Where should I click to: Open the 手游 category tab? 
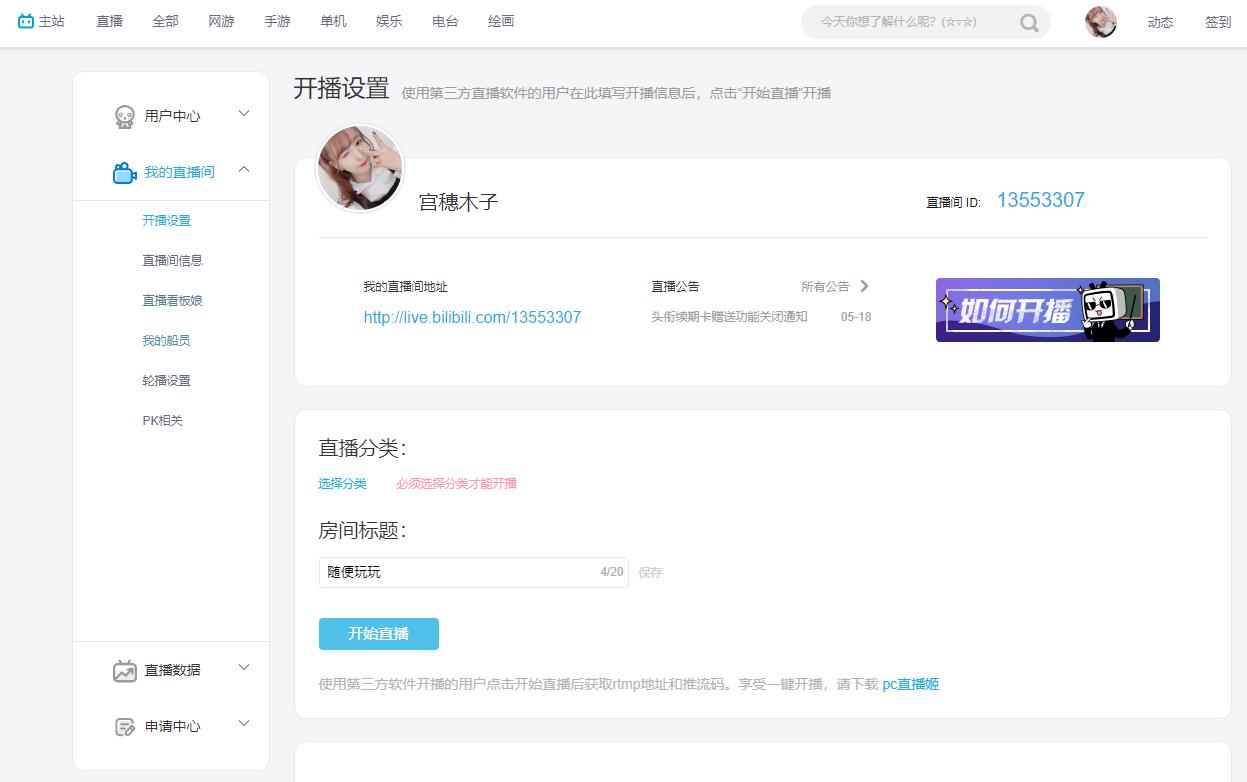(x=277, y=20)
